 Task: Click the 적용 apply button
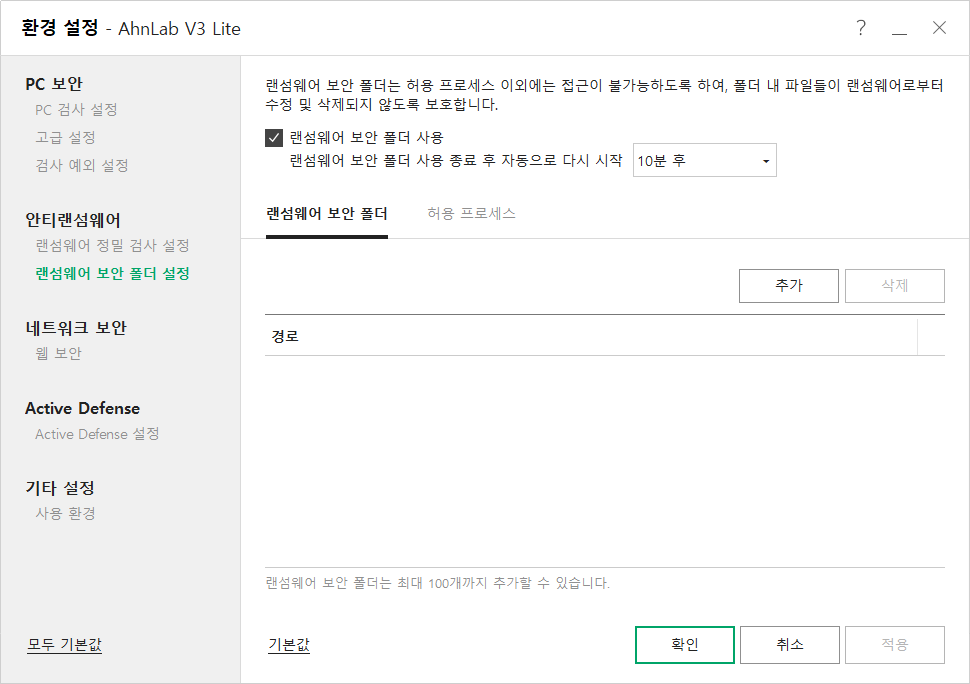(895, 644)
